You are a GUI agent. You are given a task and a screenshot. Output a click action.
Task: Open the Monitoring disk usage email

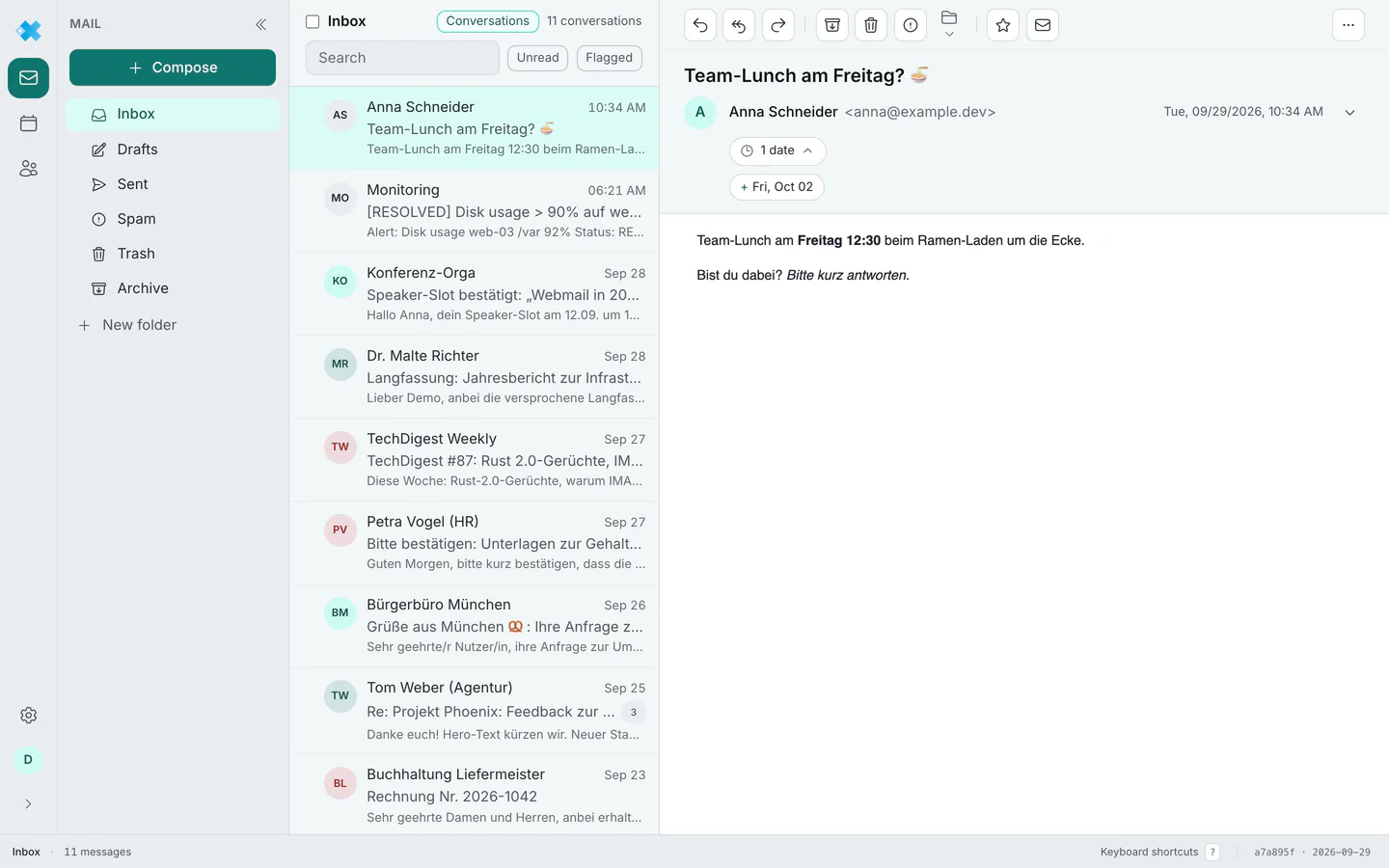pos(475,211)
